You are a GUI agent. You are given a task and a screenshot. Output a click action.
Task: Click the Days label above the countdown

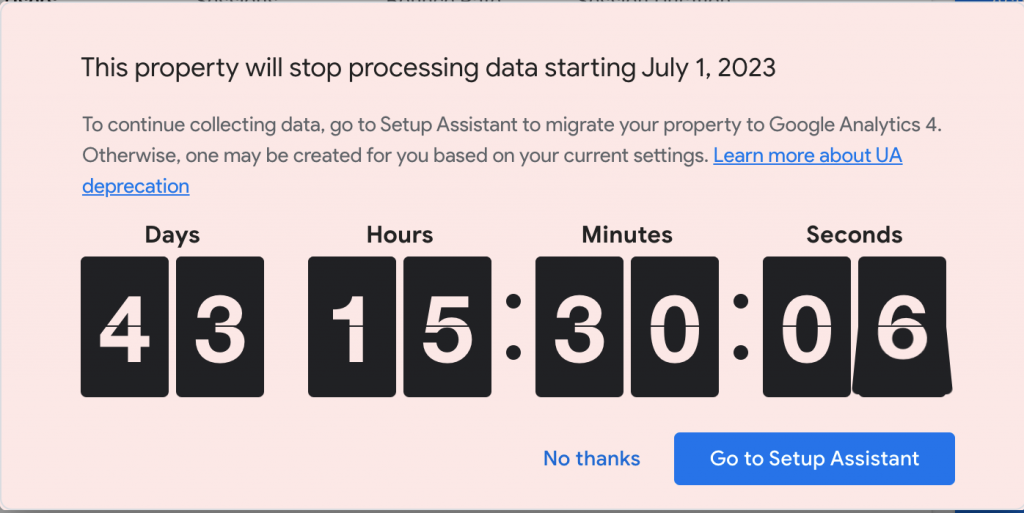click(x=172, y=235)
